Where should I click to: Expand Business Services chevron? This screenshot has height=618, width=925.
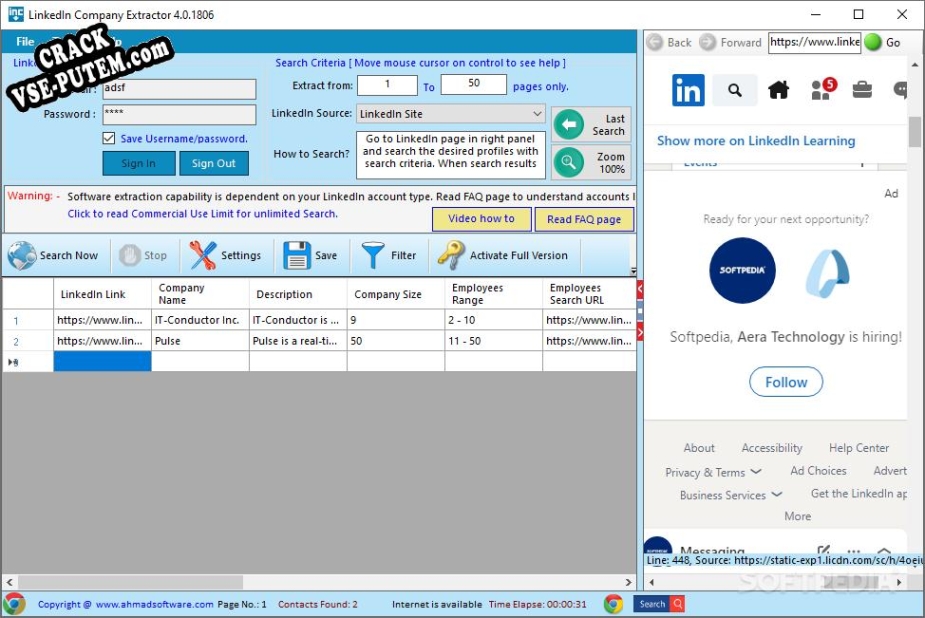pyautogui.click(x=776, y=494)
